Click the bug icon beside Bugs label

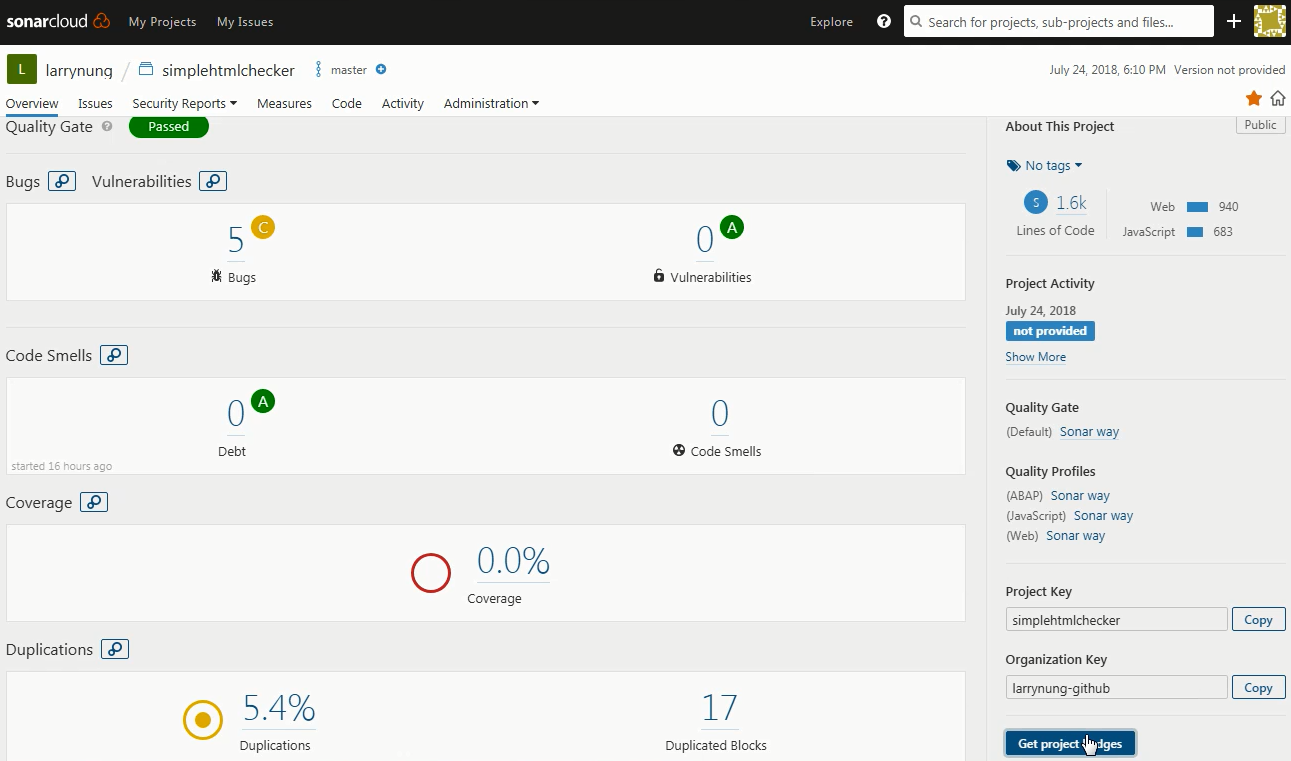click(x=217, y=276)
